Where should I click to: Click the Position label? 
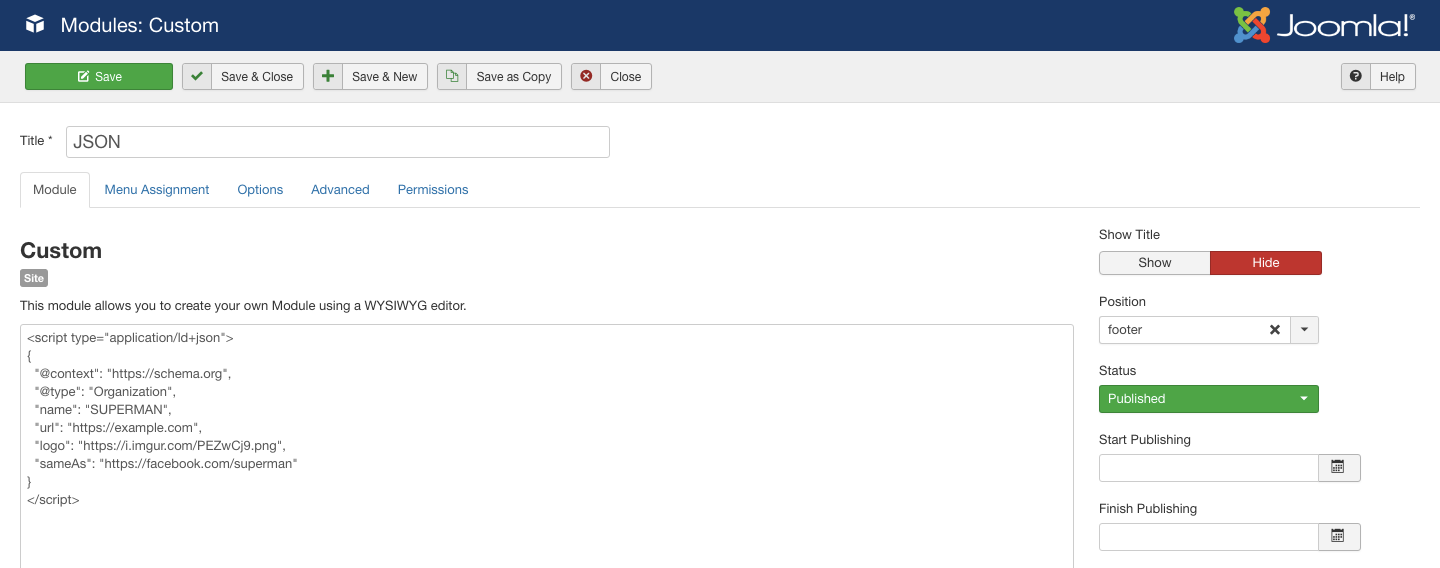tap(1122, 302)
